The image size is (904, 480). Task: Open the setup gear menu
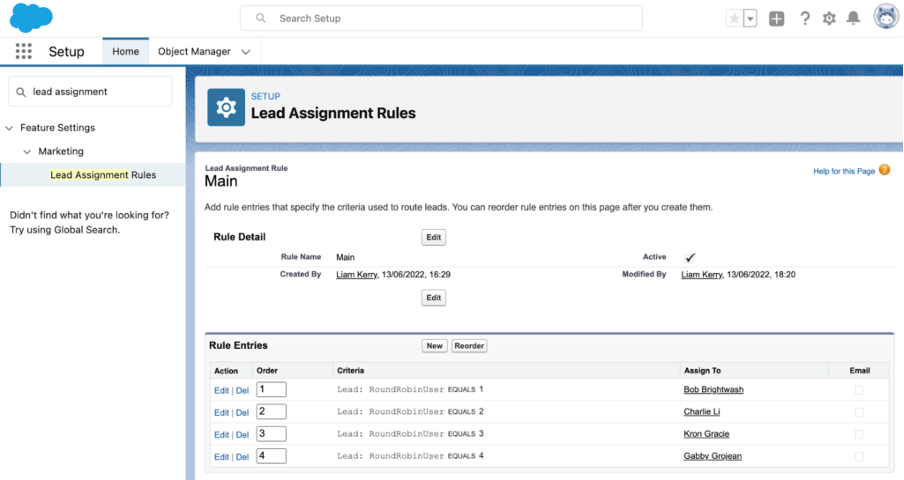[x=829, y=18]
